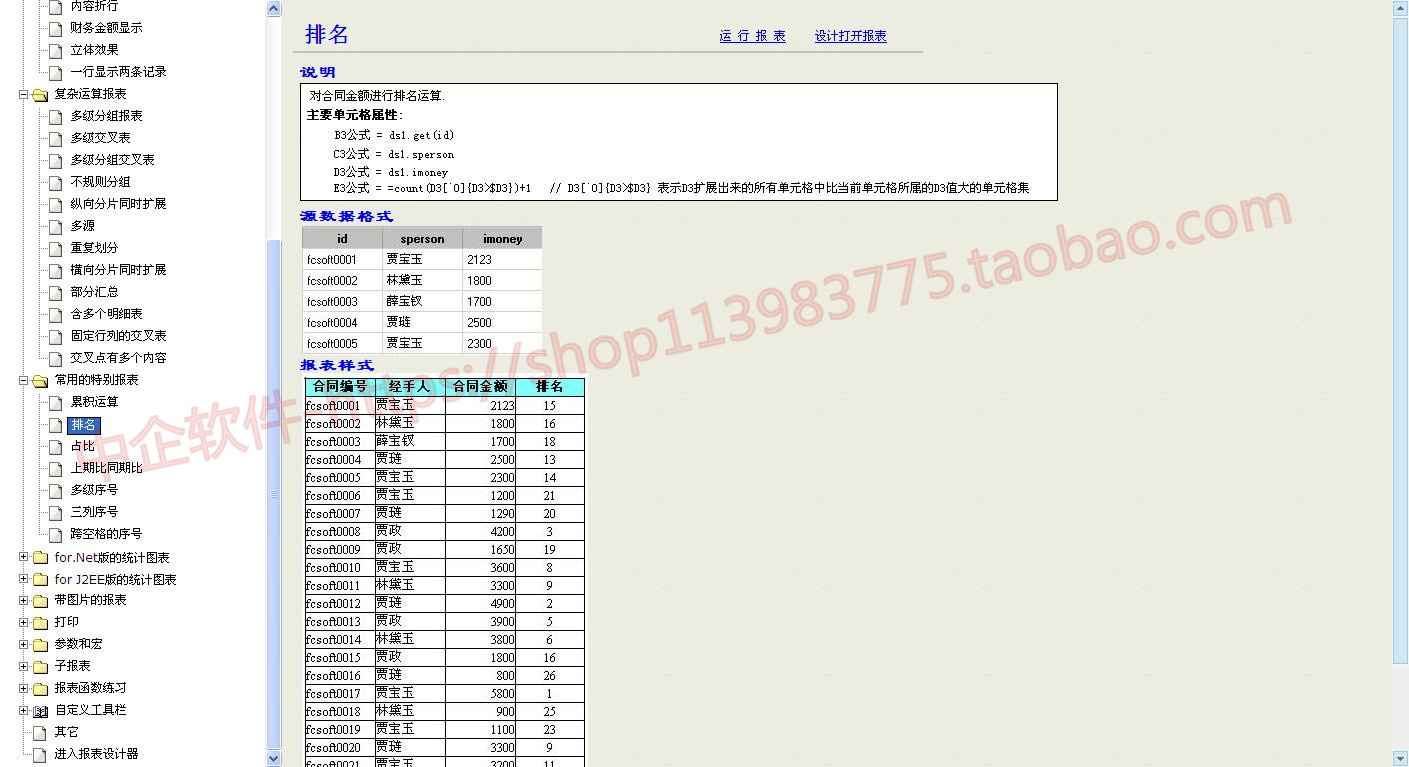
Task: Expand the 带图片的报表 folder node
Action: tap(23, 601)
